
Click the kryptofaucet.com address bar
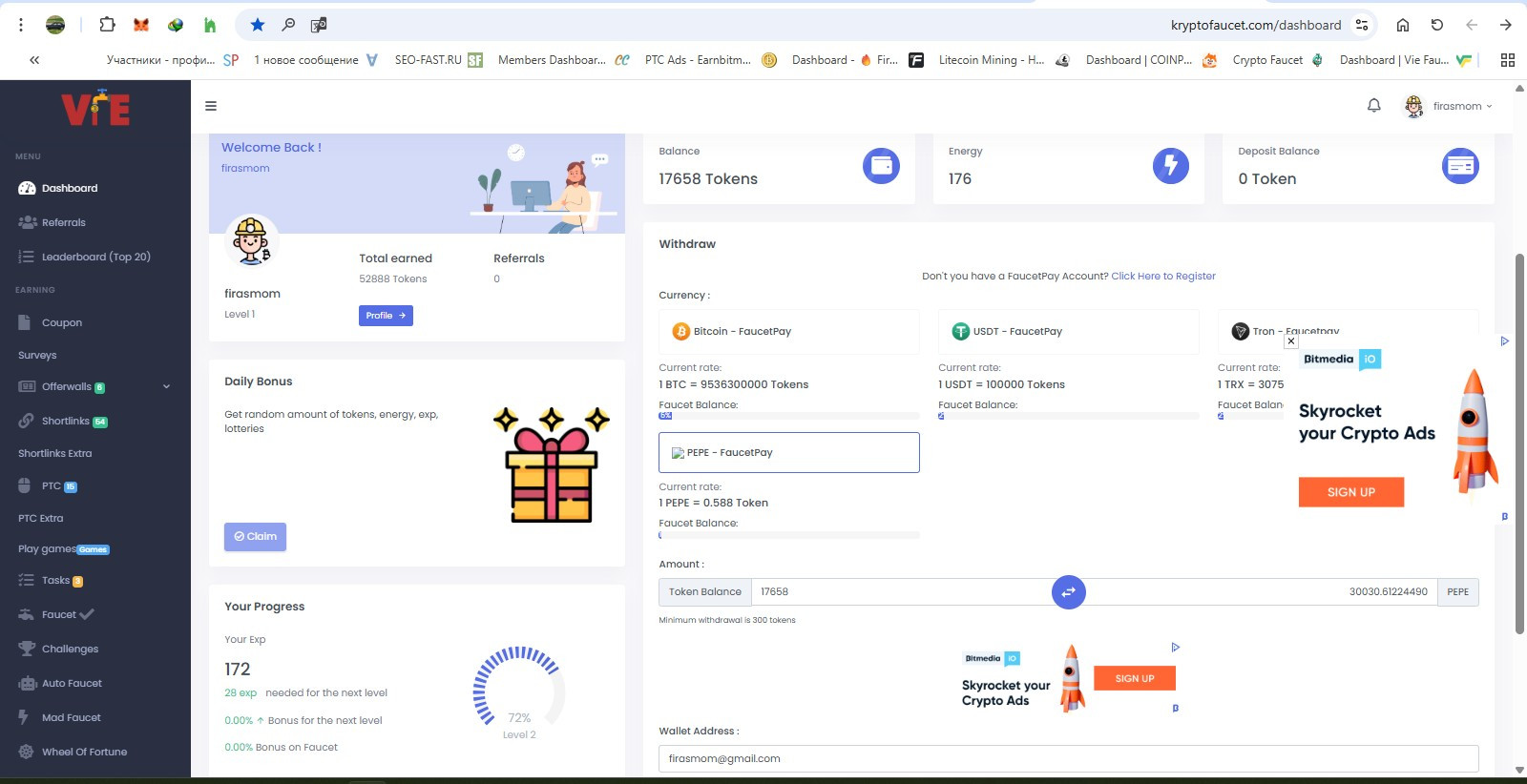point(1256,25)
